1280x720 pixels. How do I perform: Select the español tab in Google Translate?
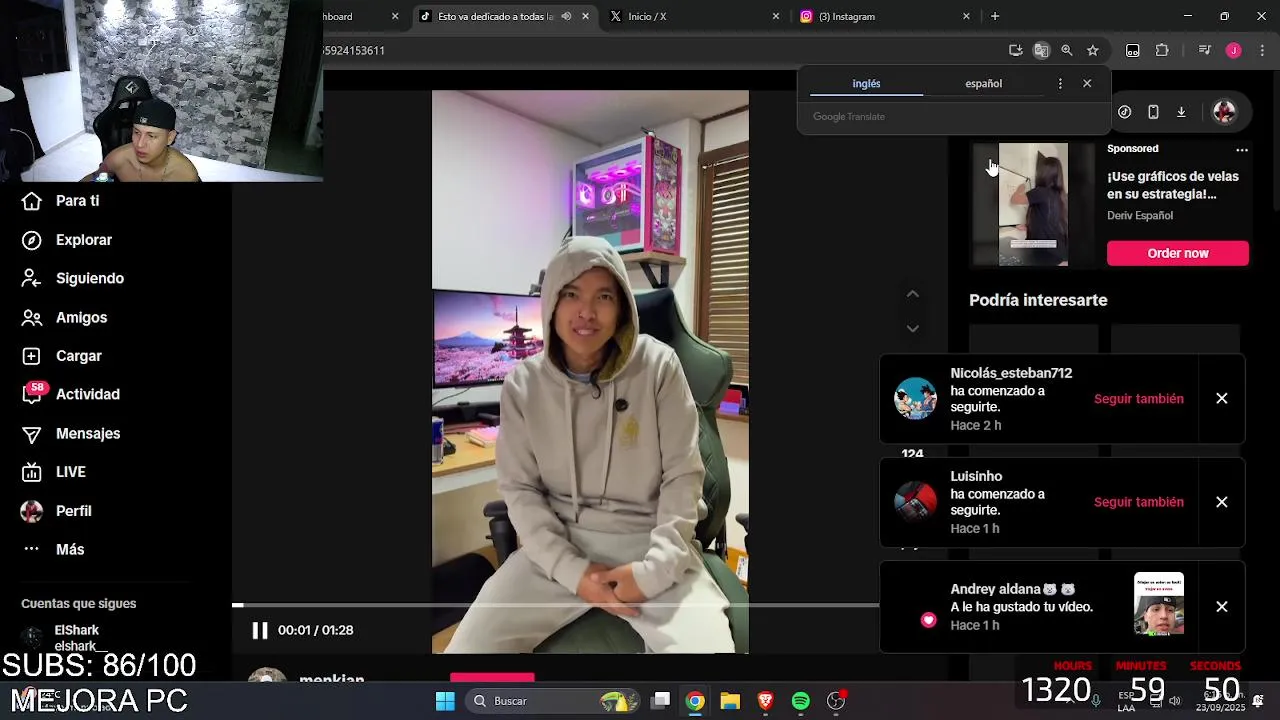click(x=983, y=84)
